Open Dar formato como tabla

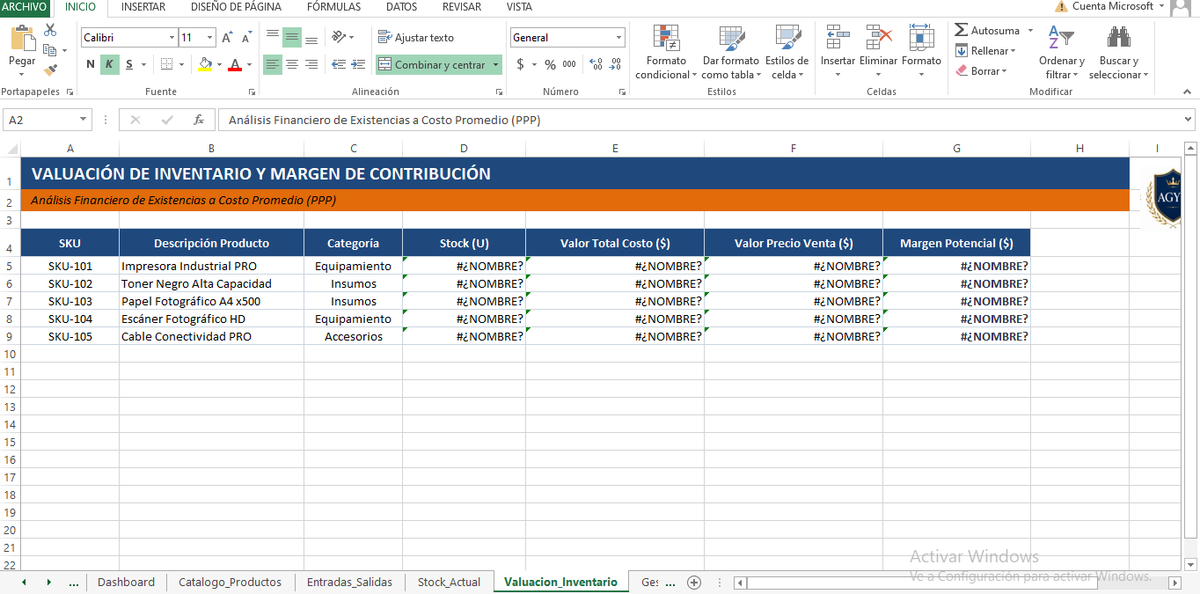pos(731,53)
